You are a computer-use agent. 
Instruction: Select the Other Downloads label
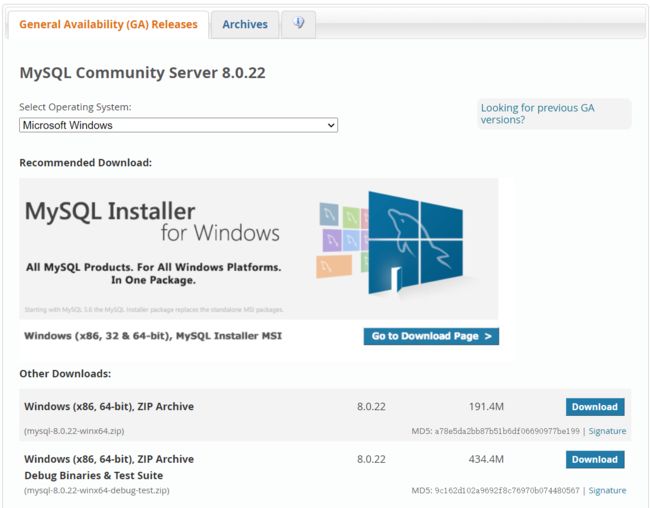coord(65,374)
